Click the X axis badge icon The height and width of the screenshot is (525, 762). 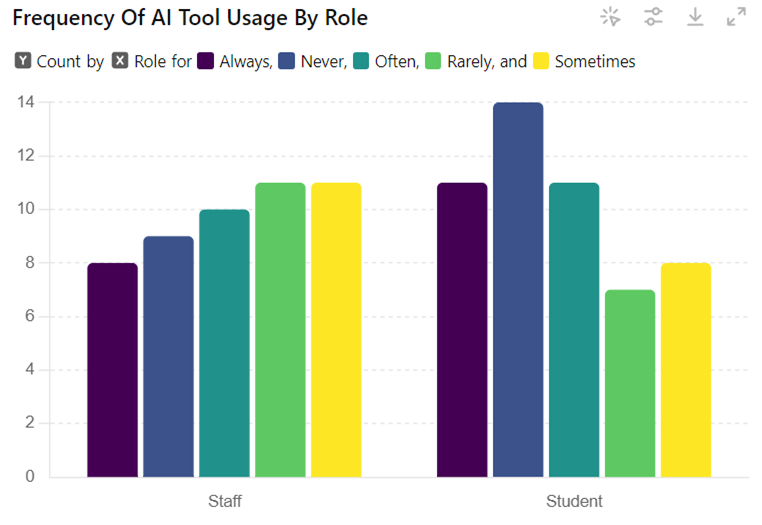(x=120, y=61)
